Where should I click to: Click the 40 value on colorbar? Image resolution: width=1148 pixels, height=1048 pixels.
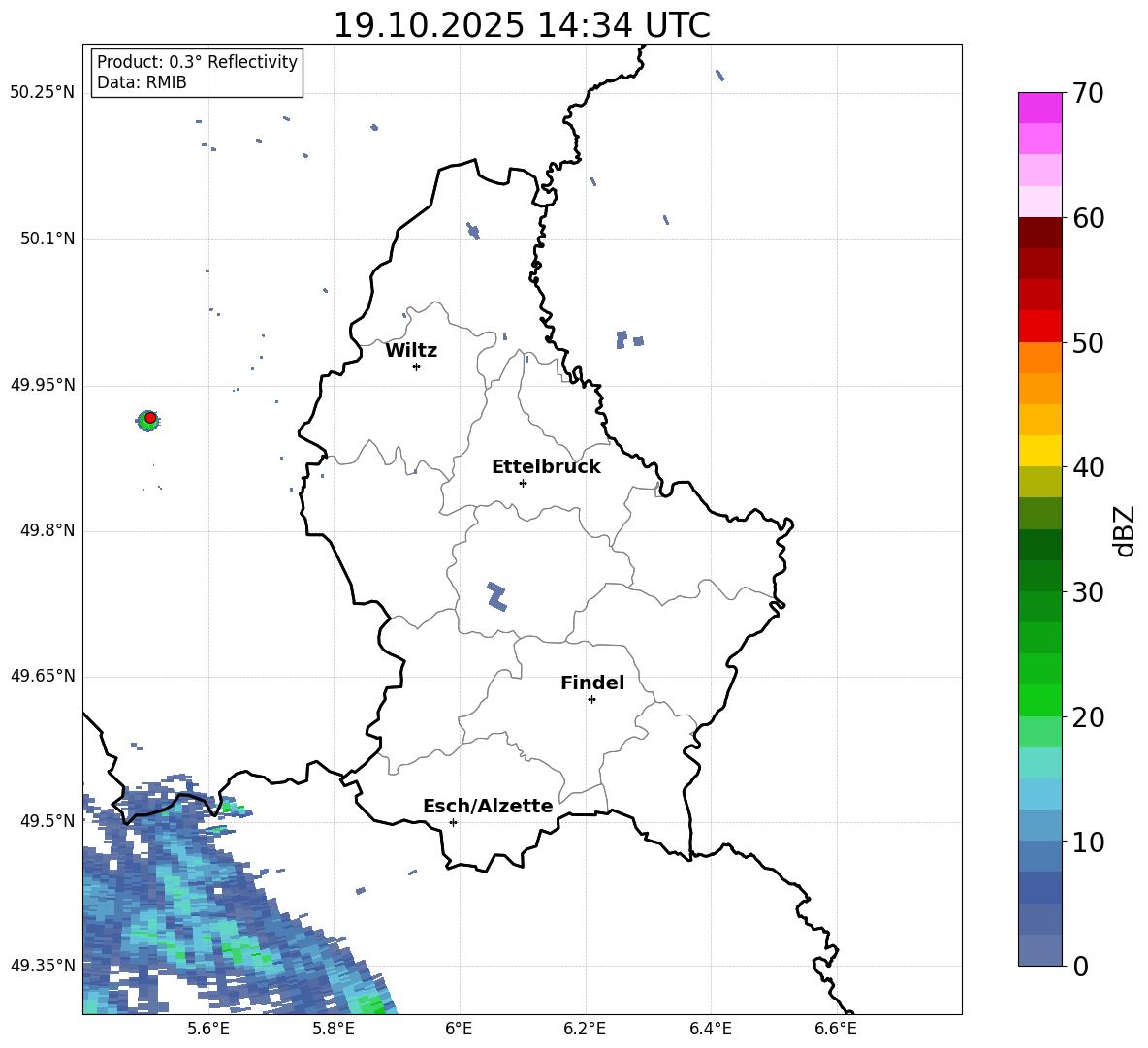click(x=1088, y=467)
